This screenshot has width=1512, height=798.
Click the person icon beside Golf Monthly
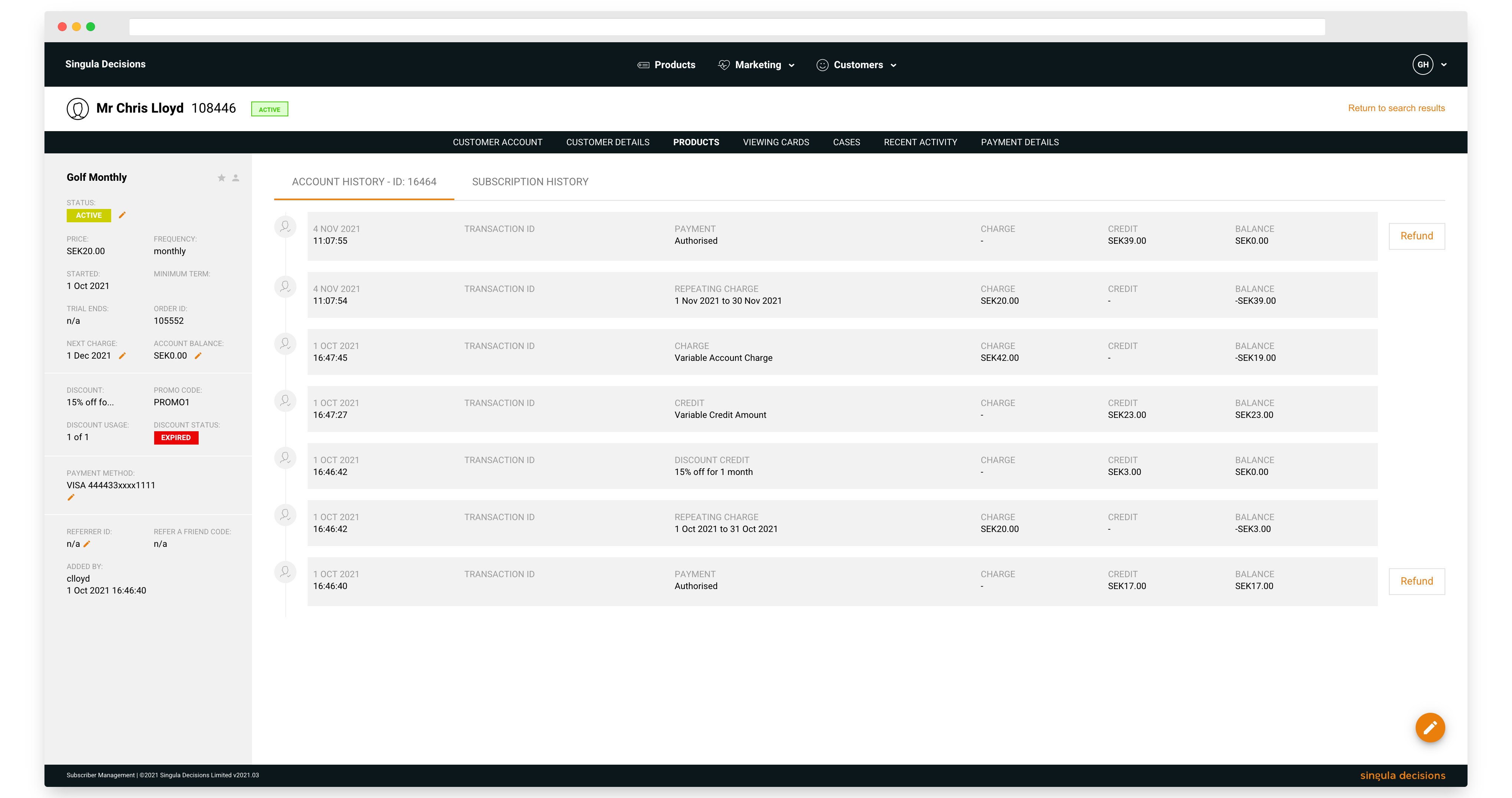click(x=235, y=178)
